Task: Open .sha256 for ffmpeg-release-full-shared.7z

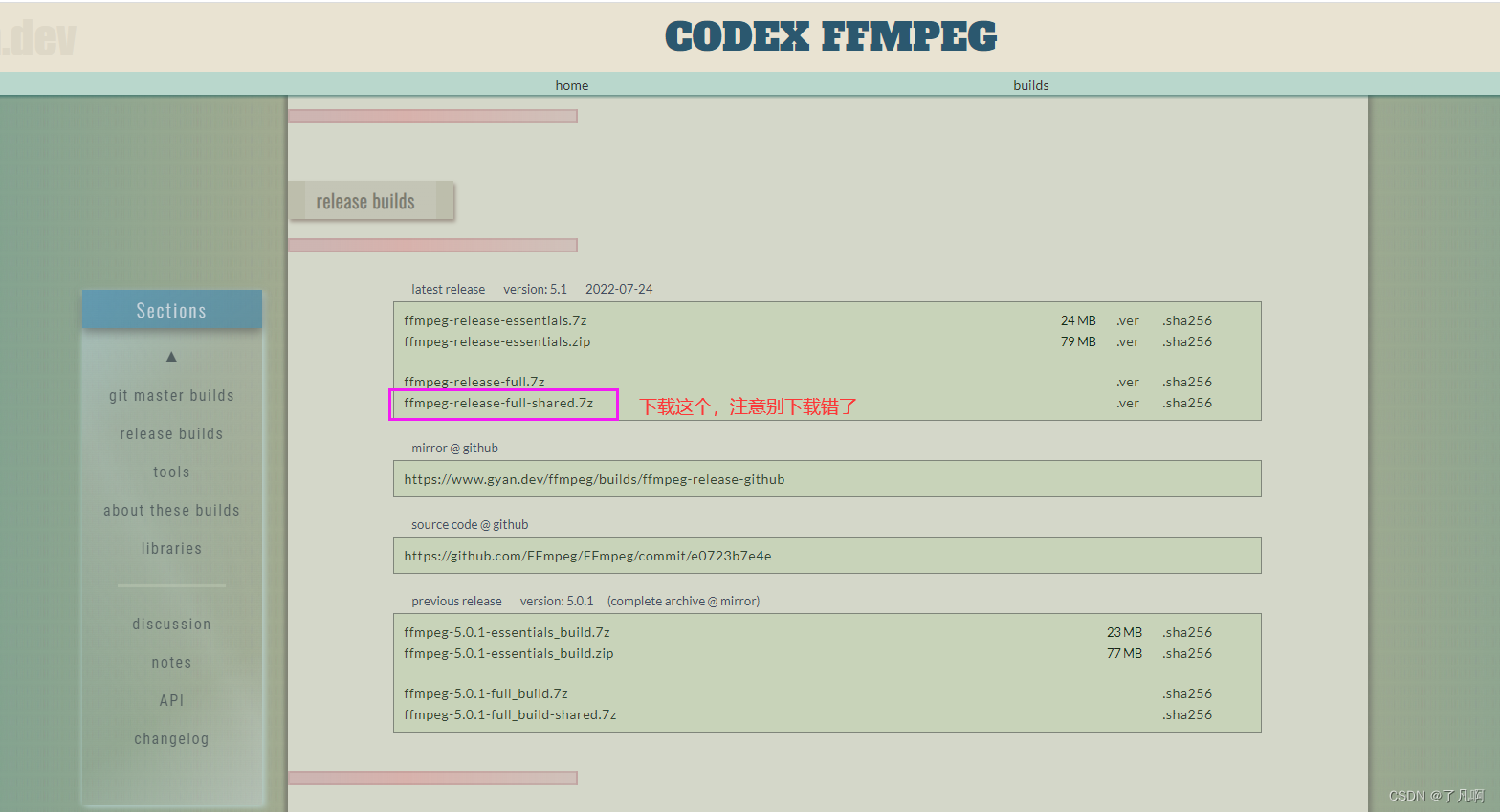Action: [x=1187, y=403]
